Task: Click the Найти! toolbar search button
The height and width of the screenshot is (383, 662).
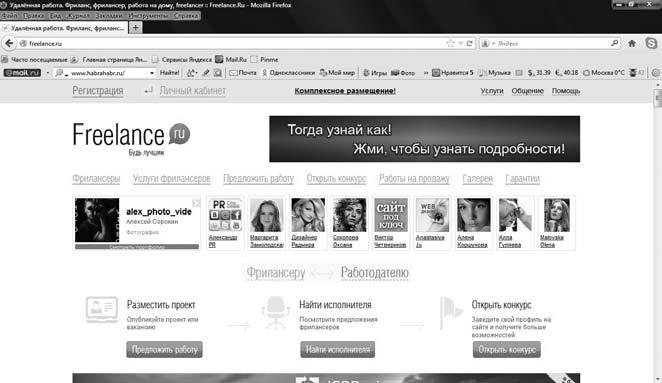Action: [x=170, y=73]
